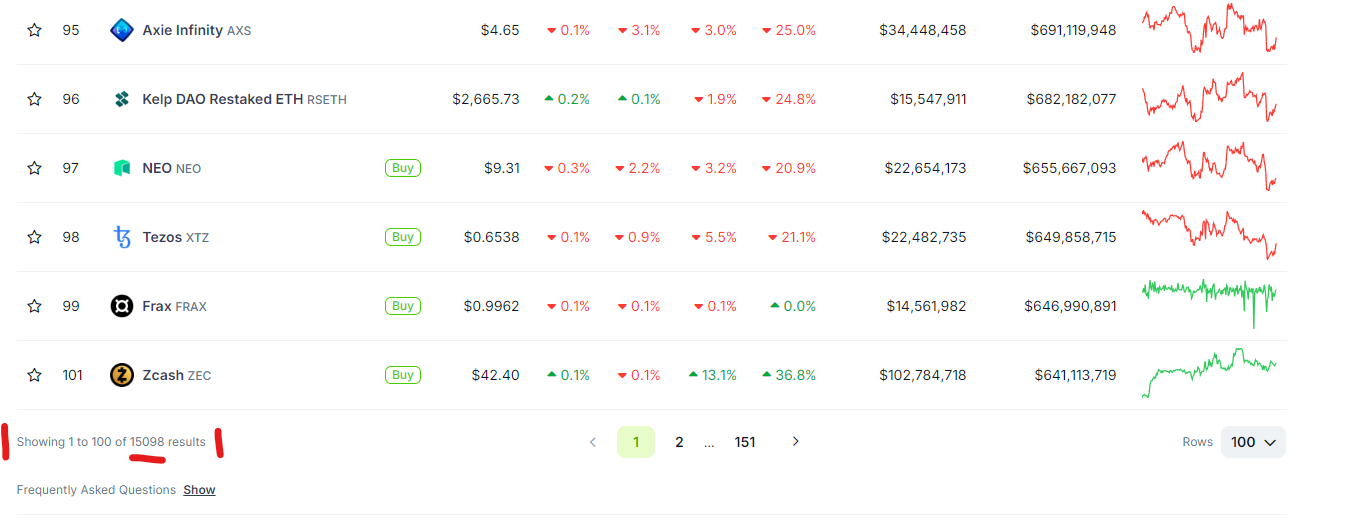Go to page 2 of results
The width and height of the screenshot is (1371, 520).
(x=679, y=442)
